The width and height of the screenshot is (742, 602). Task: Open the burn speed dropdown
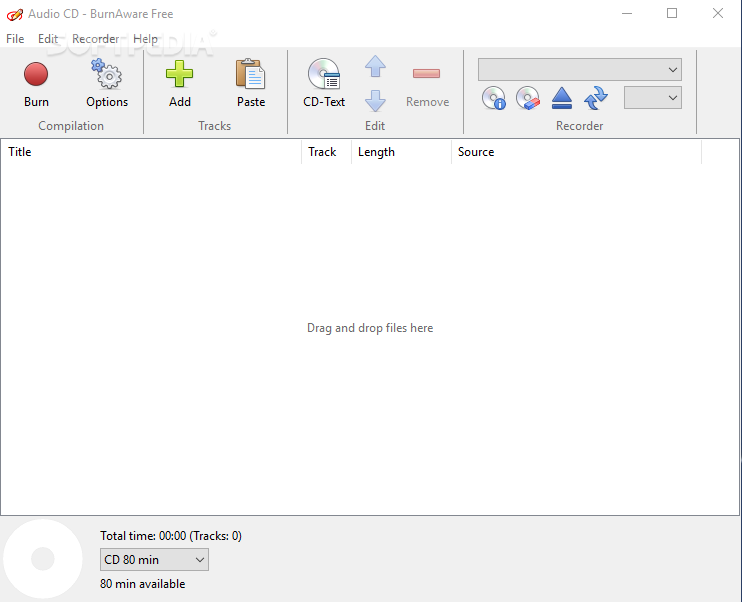pyautogui.click(x=653, y=98)
